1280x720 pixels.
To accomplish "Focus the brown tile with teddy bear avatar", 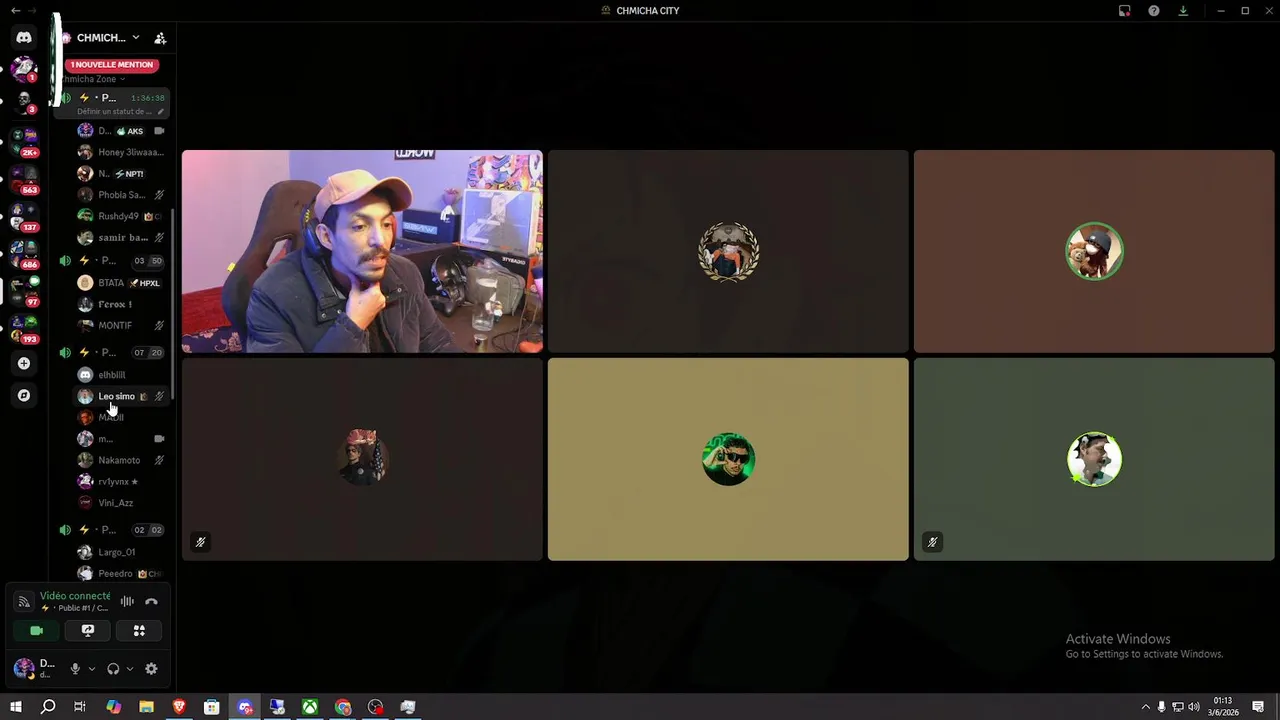I will pos(1094,252).
